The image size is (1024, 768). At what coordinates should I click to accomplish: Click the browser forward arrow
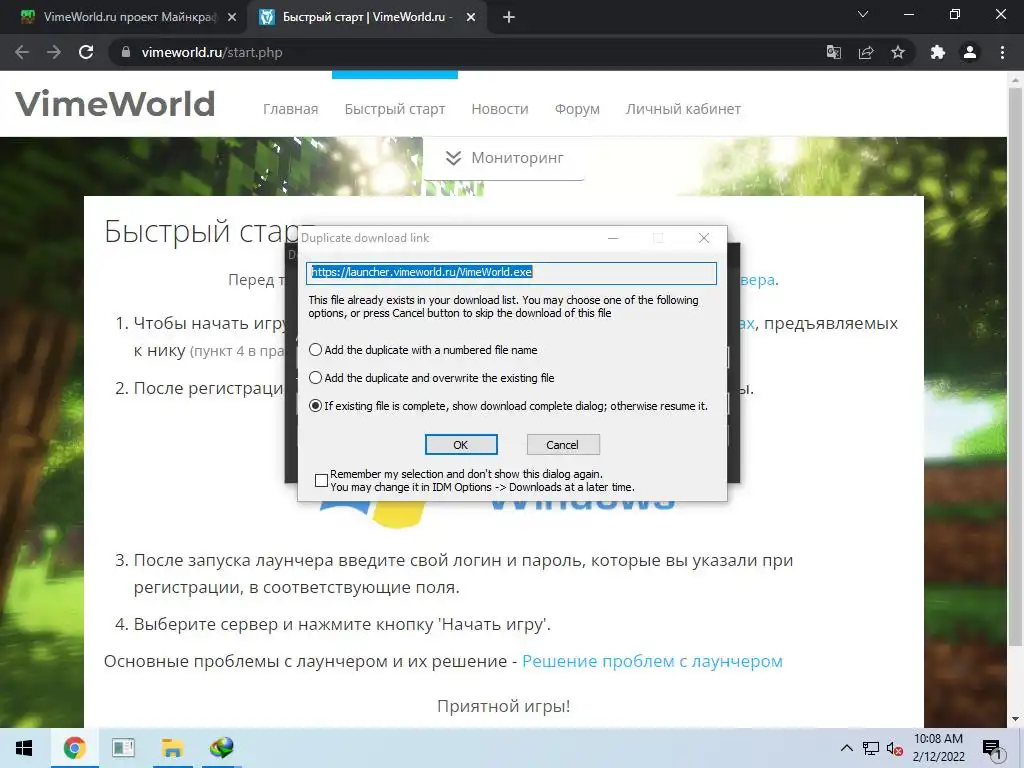pos(54,52)
